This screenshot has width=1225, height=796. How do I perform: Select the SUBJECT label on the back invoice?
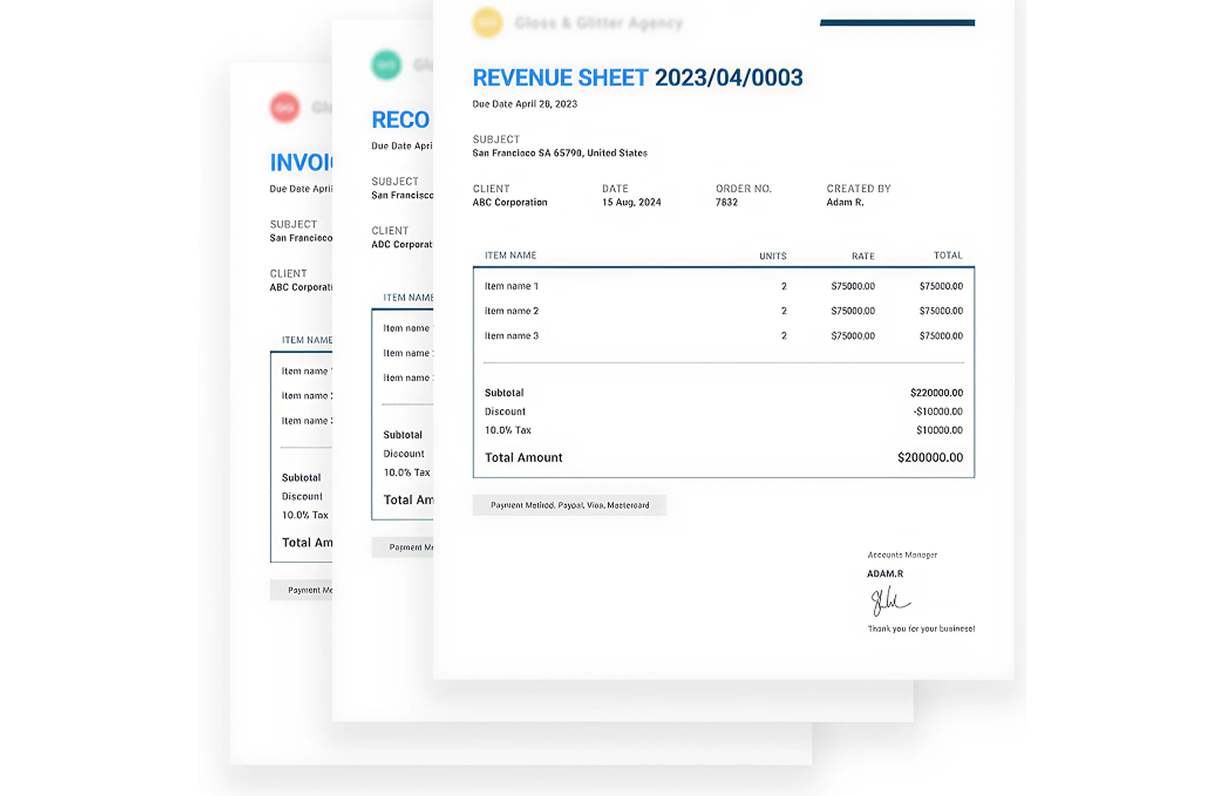(x=293, y=224)
